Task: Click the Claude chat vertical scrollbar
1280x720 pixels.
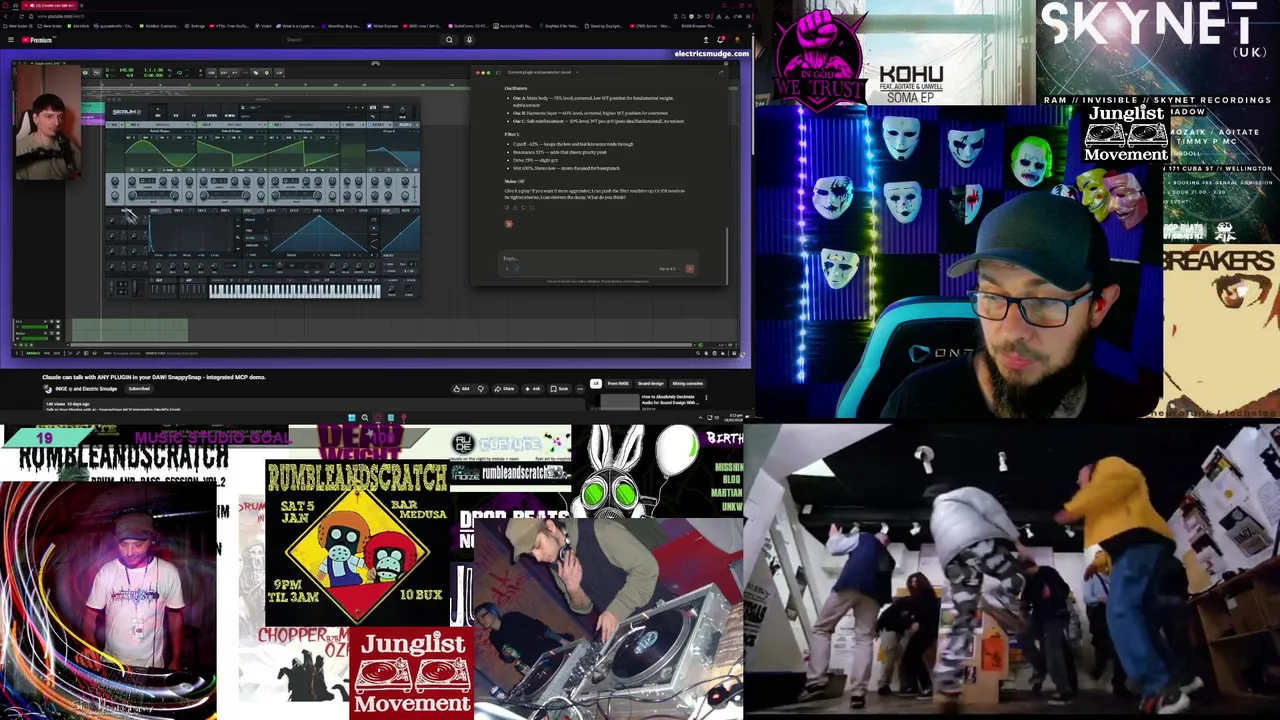Action: coord(727,256)
